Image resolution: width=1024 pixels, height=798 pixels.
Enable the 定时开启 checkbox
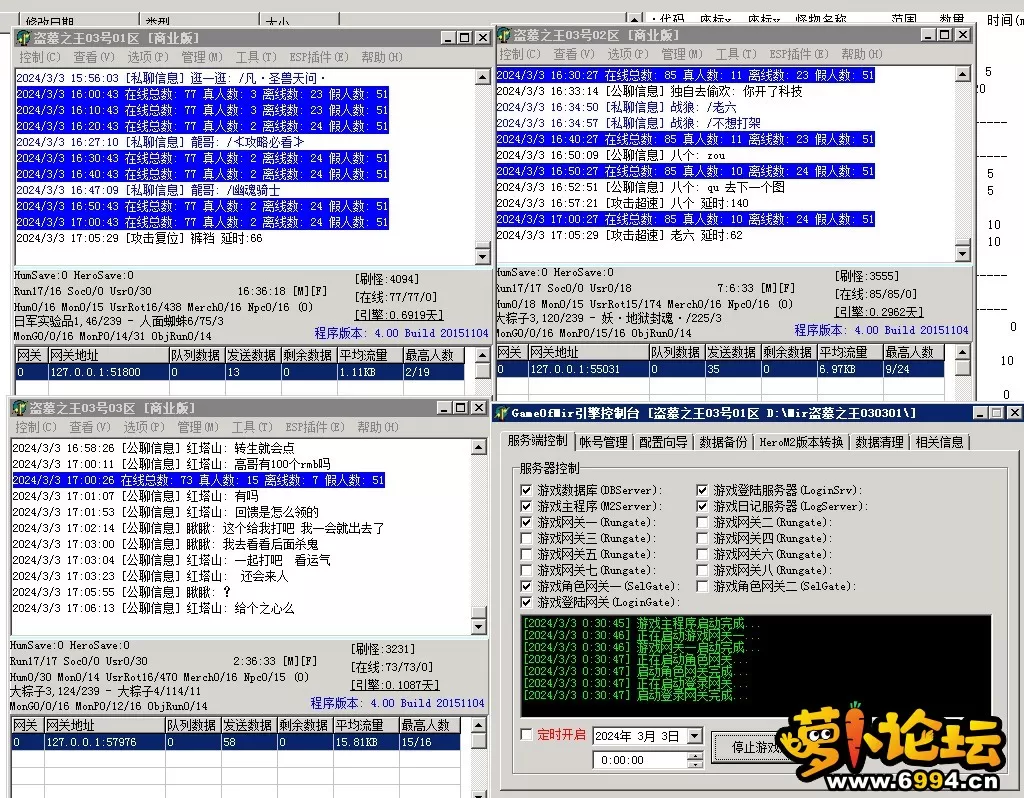(x=526, y=735)
